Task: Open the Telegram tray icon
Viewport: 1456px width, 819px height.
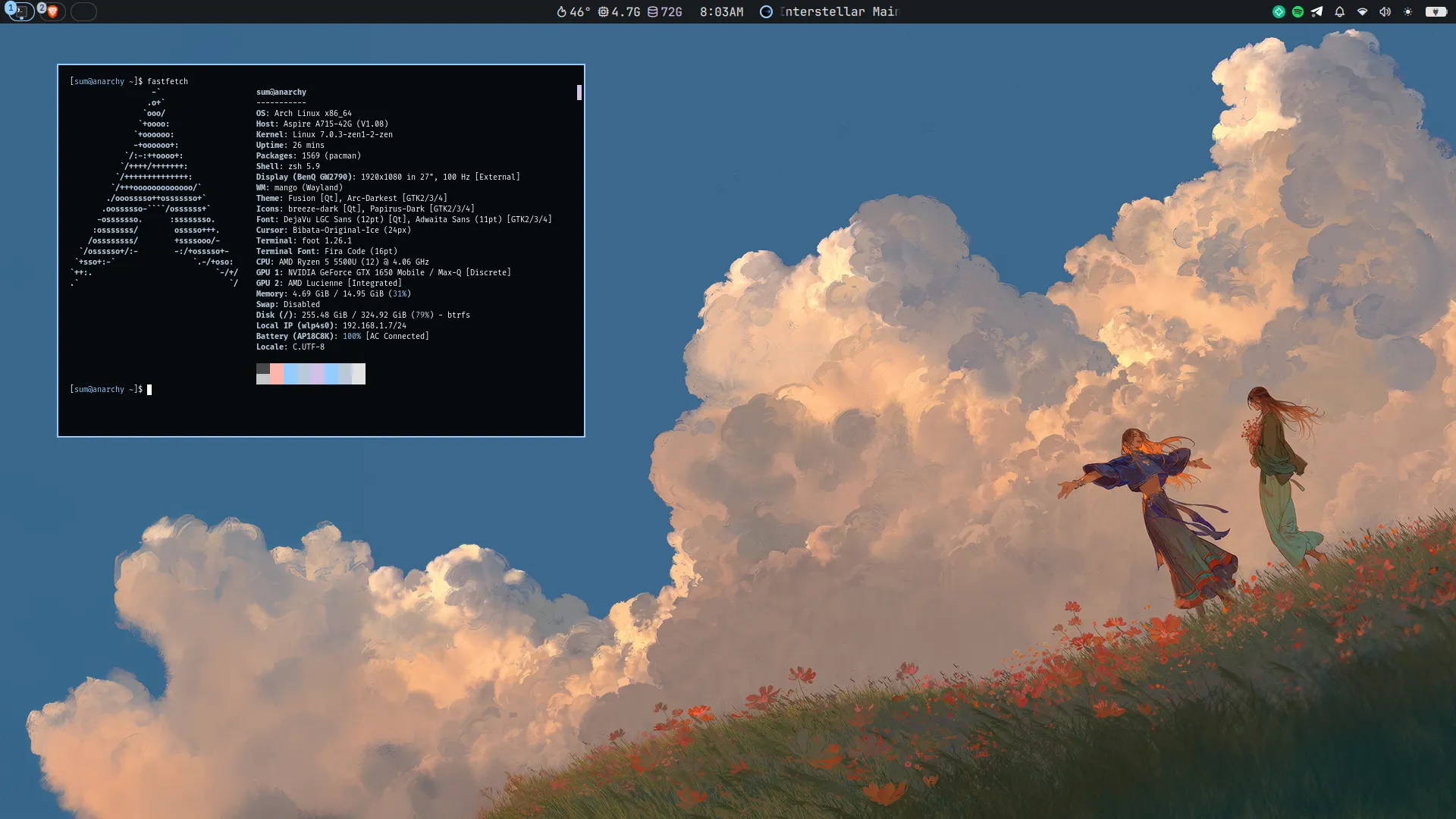Action: [x=1316, y=11]
